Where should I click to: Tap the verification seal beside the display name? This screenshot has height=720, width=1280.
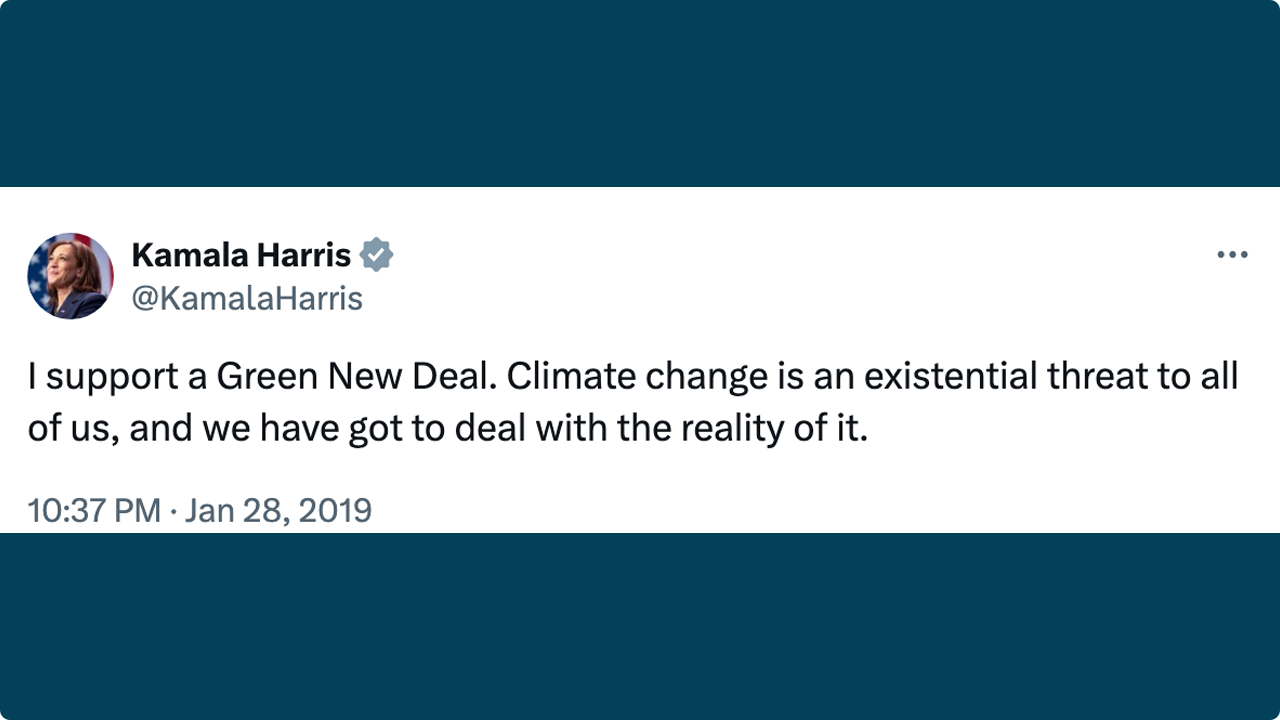pyautogui.click(x=378, y=255)
